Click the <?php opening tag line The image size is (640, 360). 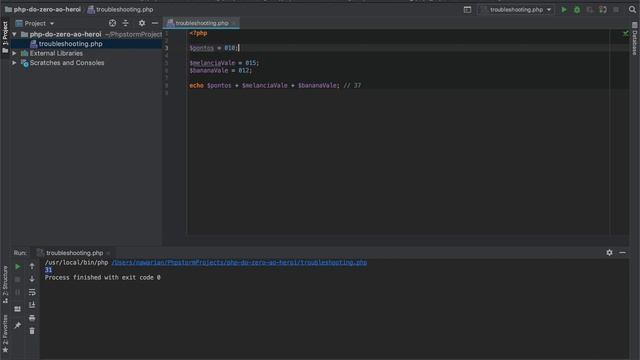198,33
